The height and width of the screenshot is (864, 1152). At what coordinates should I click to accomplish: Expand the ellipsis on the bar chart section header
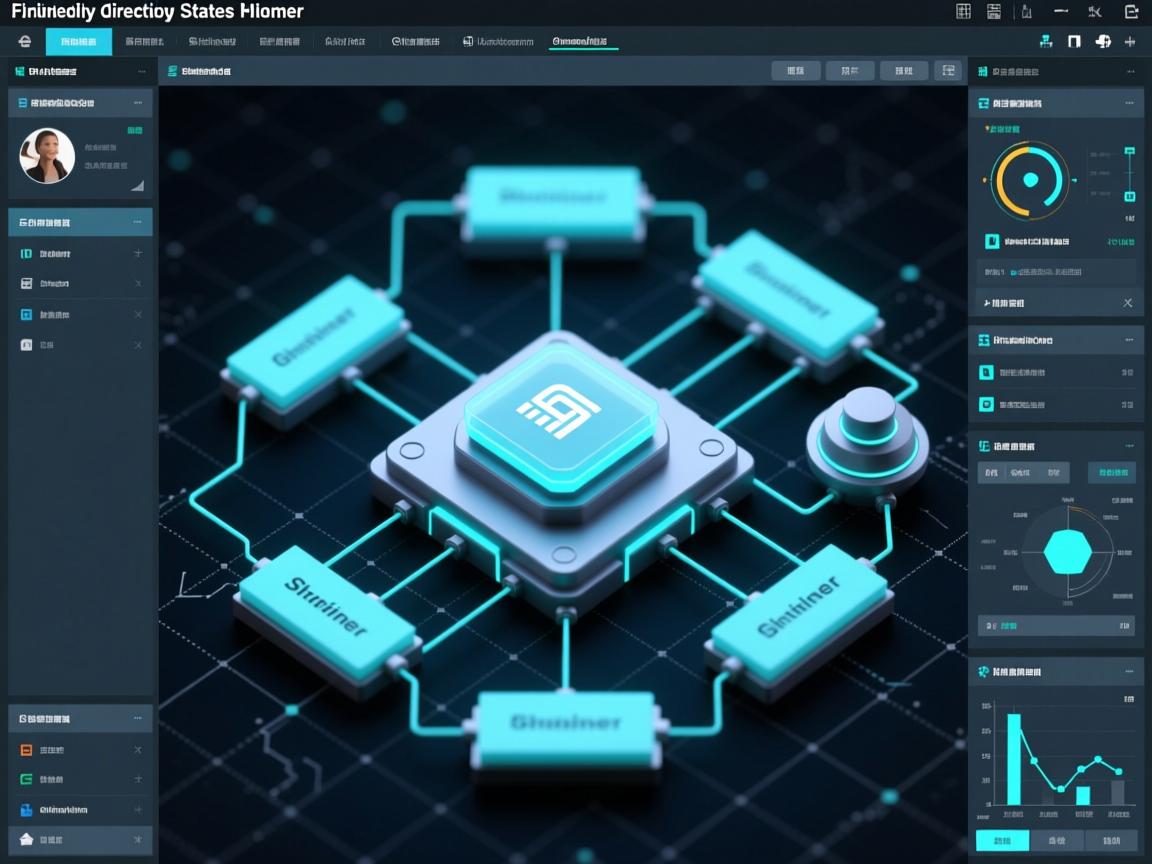1129,671
